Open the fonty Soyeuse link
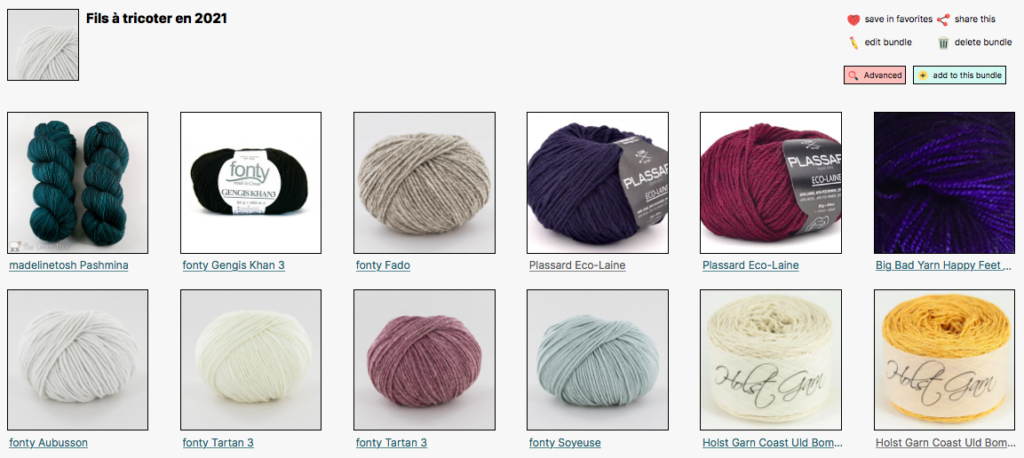1024x458 pixels. [565, 443]
